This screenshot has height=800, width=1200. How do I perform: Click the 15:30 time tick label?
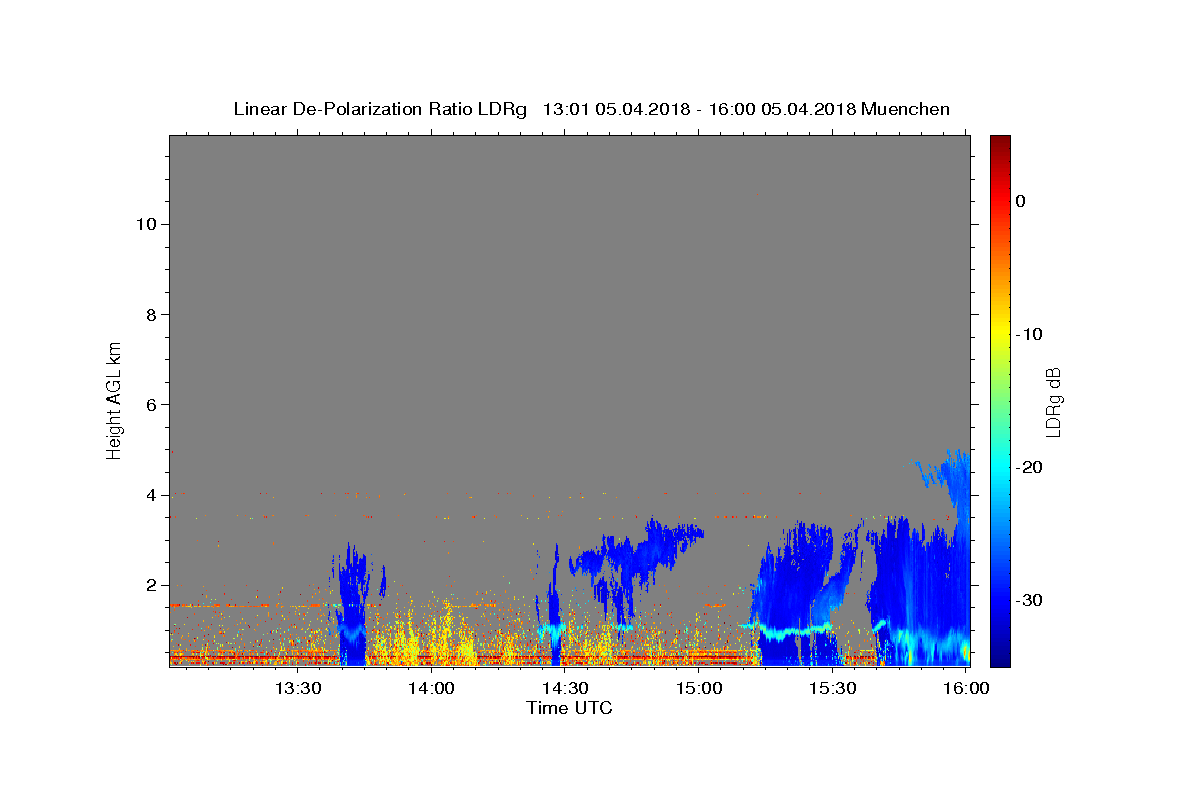tap(833, 688)
